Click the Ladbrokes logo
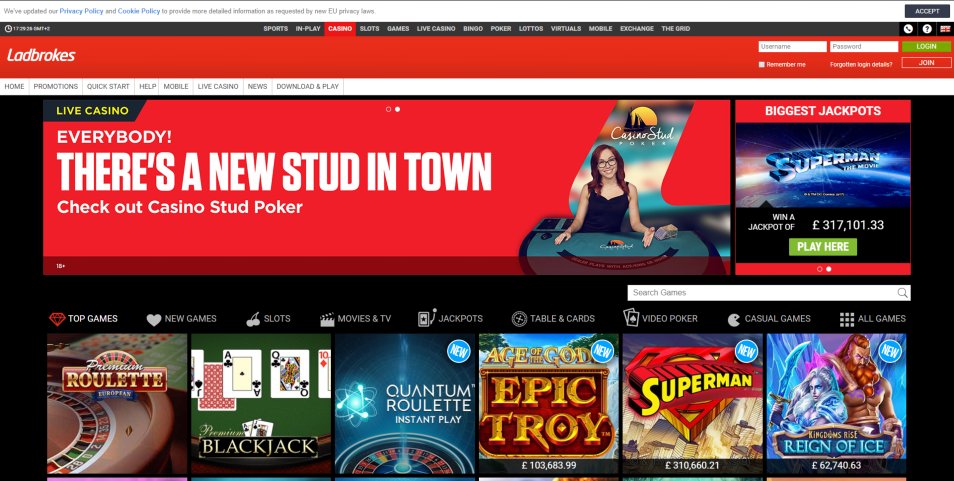Screen dimensions: 954x481 tap(41, 55)
